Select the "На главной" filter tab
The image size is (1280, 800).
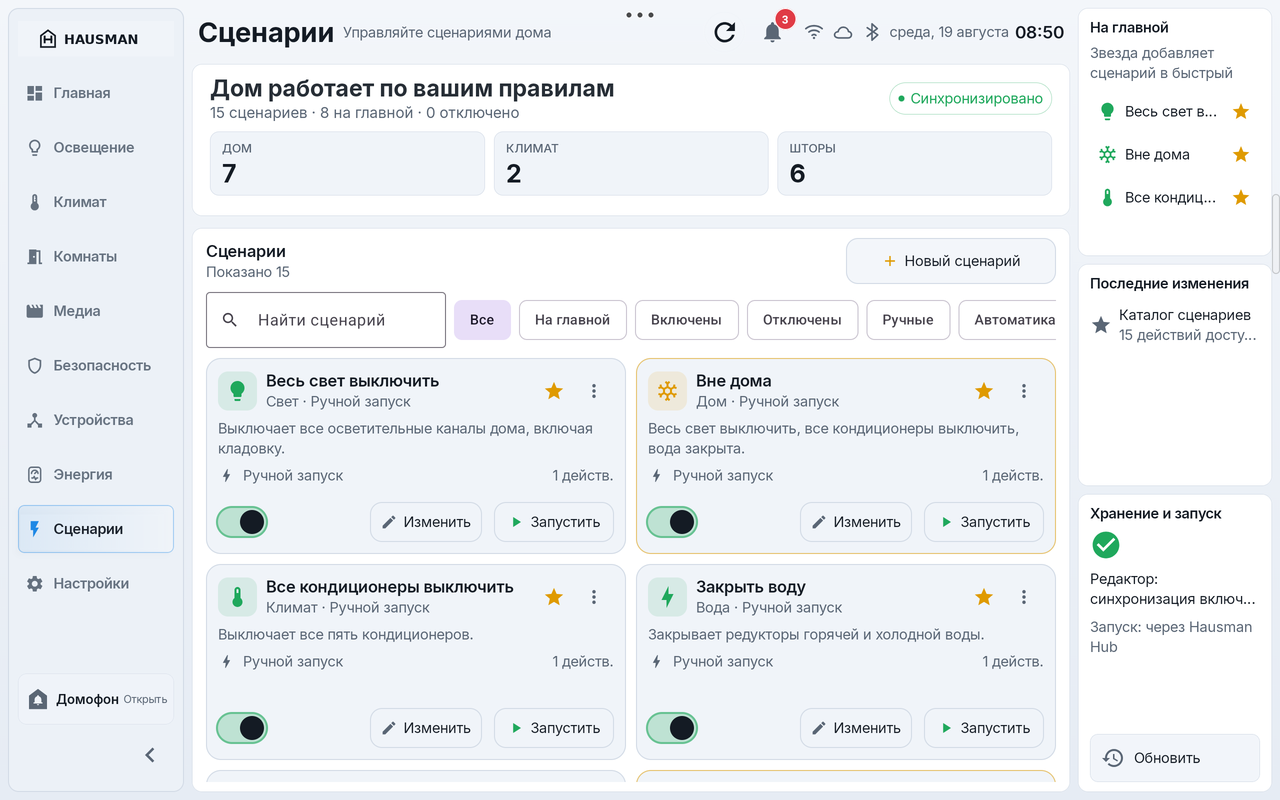(x=572, y=320)
